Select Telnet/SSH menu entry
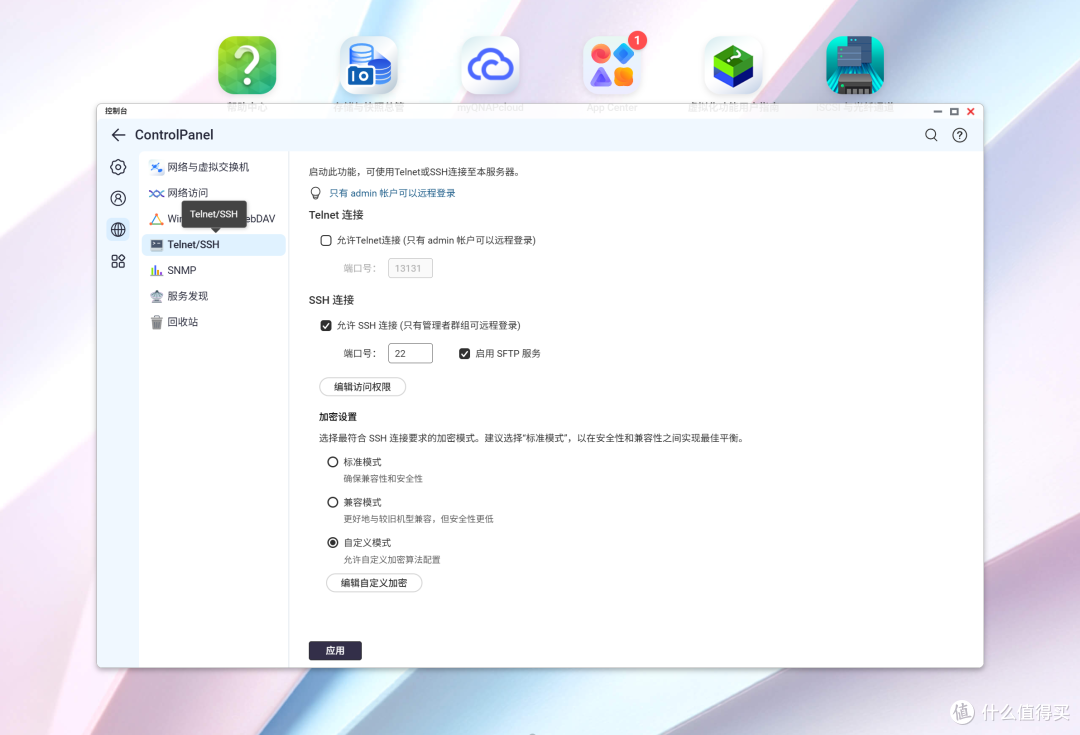 point(214,245)
